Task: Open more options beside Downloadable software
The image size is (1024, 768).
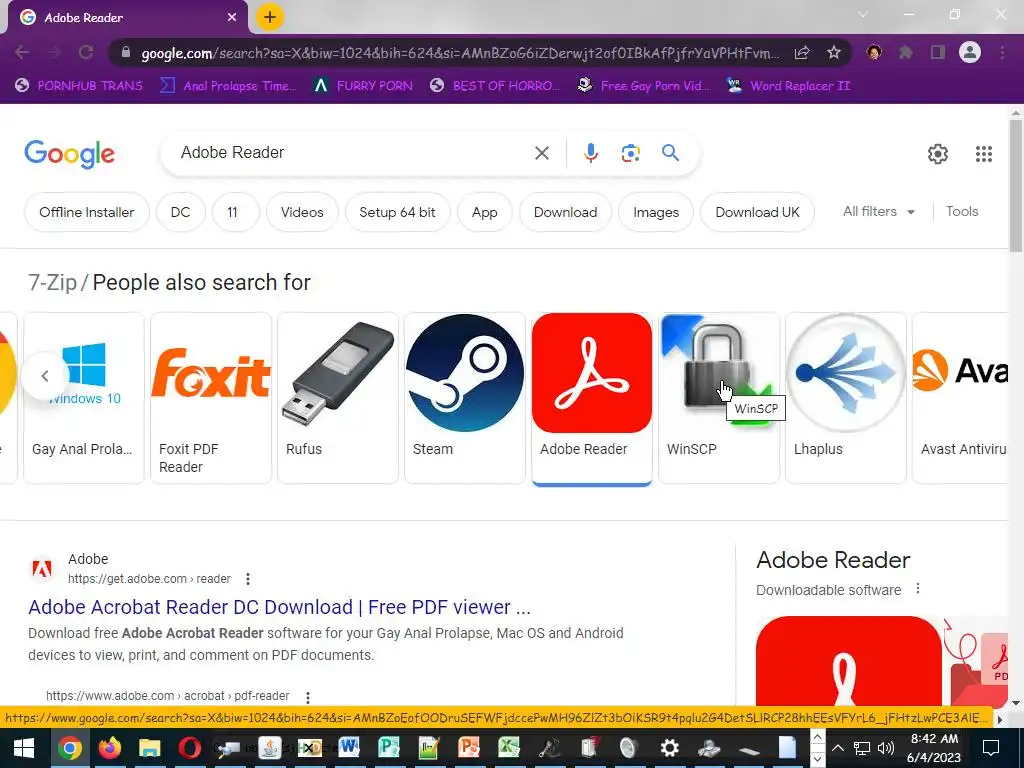Action: click(x=918, y=588)
